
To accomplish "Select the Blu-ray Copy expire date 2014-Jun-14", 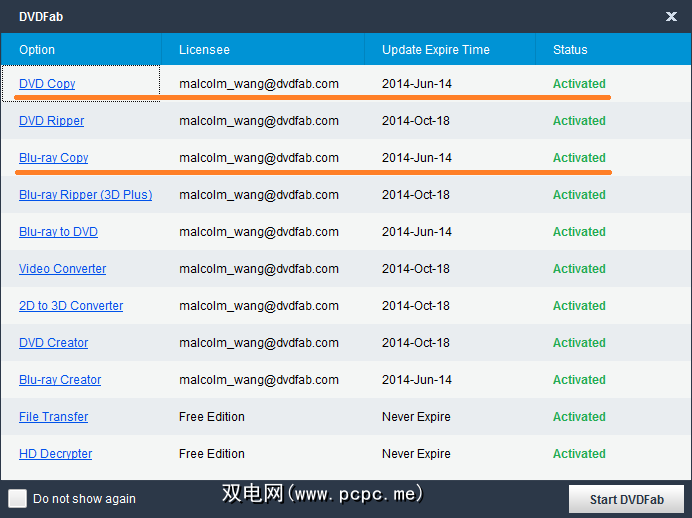I will [417, 158].
